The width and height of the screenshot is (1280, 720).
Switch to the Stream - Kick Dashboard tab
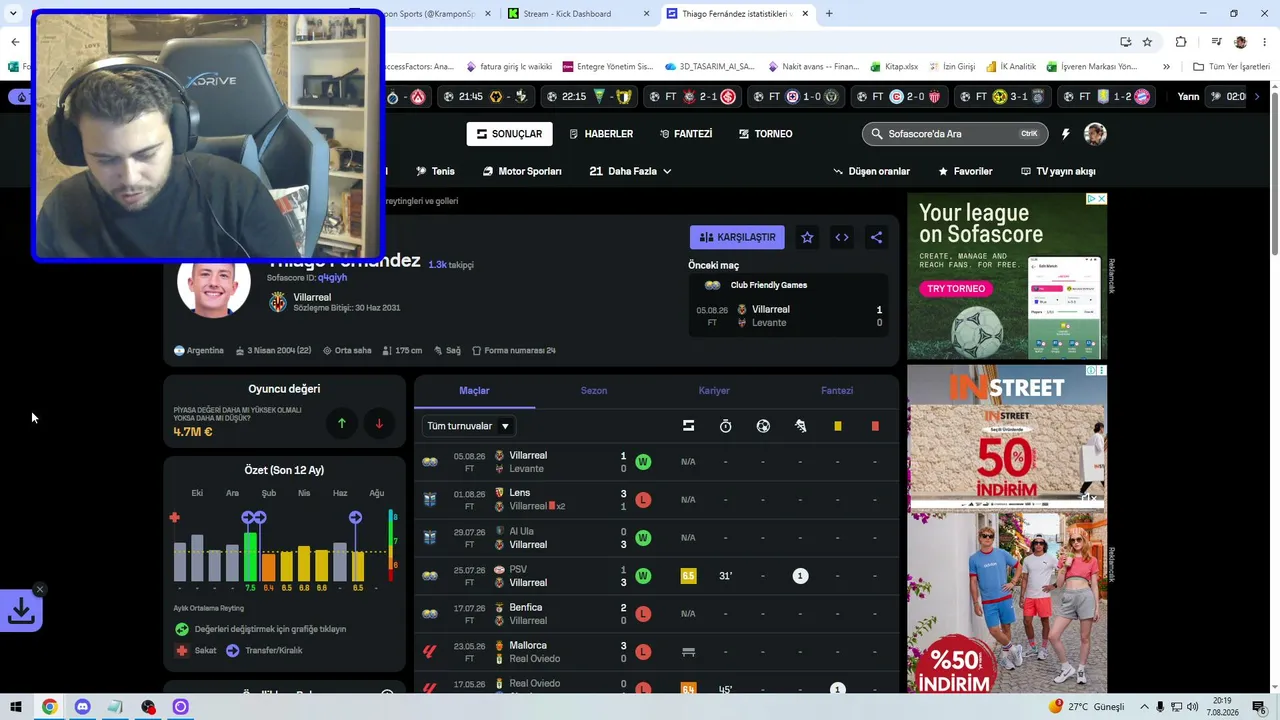tap(578, 14)
